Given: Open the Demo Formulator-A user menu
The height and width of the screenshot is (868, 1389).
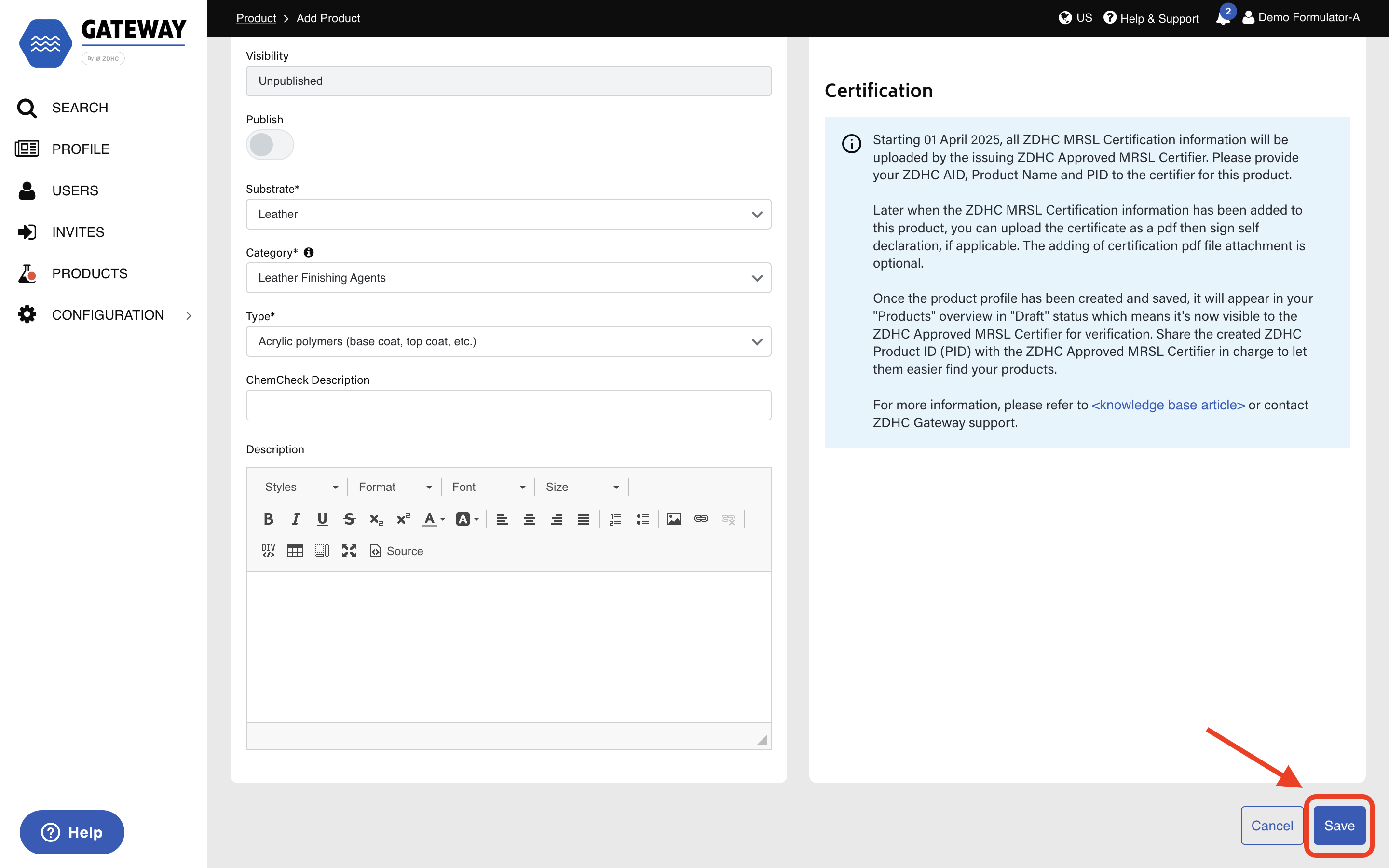Looking at the screenshot, I should point(1301,18).
